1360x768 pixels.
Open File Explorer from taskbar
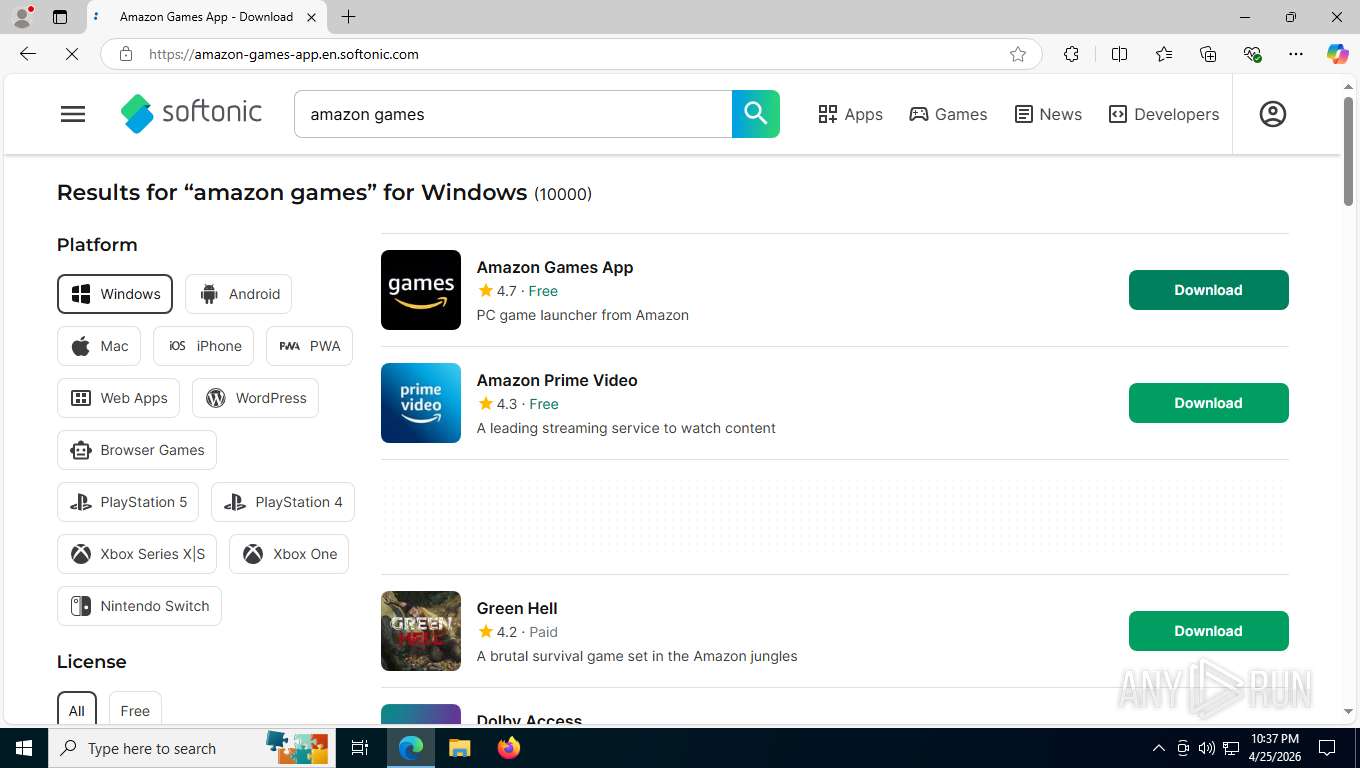pos(459,748)
